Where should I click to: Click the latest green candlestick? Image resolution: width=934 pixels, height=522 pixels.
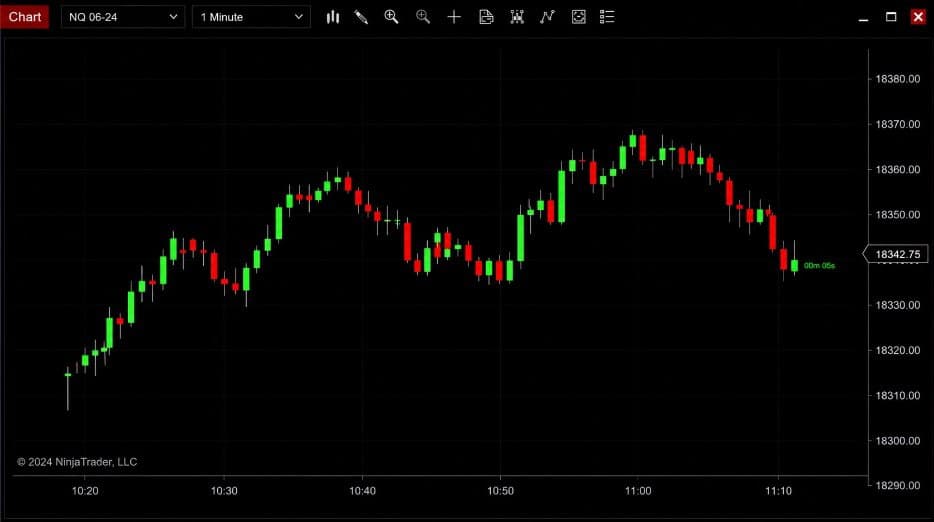(x=794, y=265)
